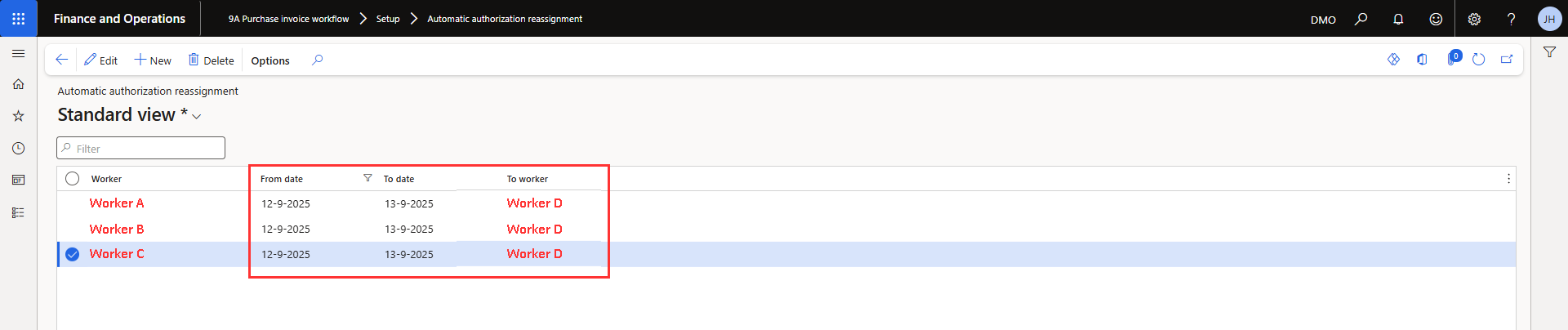Deselect the Worker C row checkmark
This screenshot has width=1568, height=330.
tap(73, 254)
